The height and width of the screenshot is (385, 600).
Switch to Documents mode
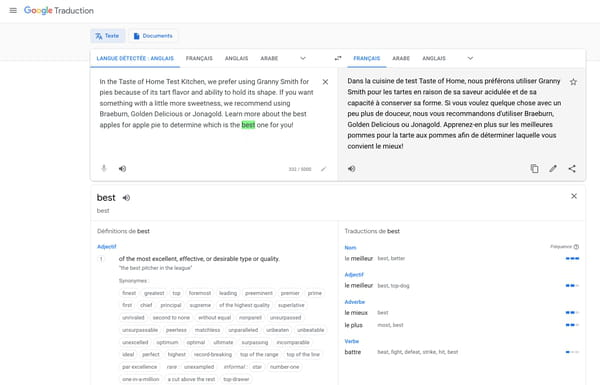(153, 36)
